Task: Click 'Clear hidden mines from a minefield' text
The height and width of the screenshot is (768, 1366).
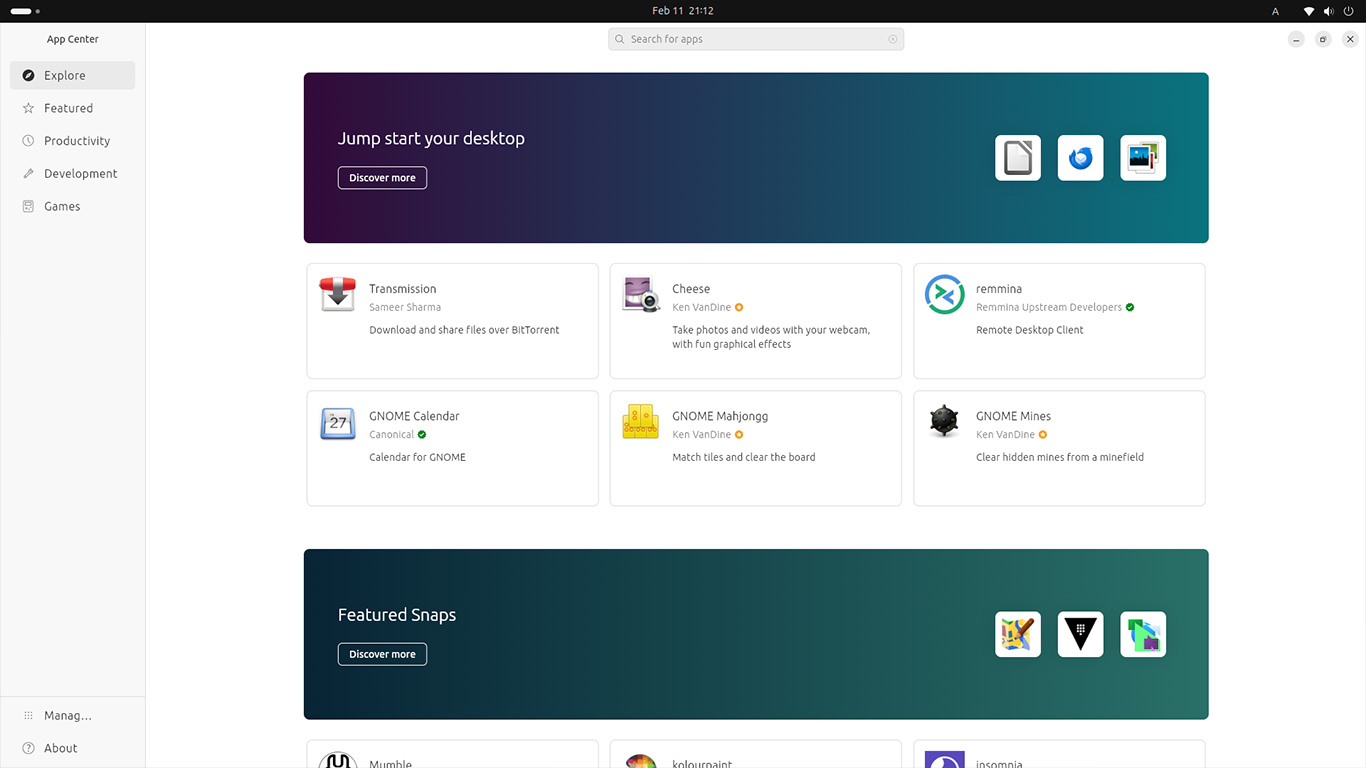Action: click(x=1060, y=457)
